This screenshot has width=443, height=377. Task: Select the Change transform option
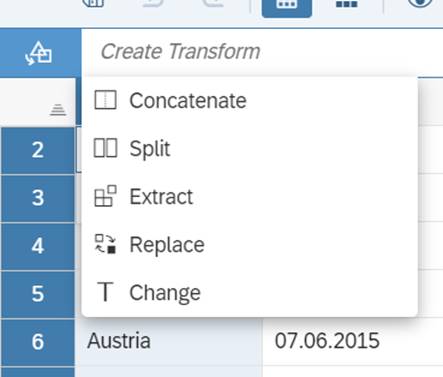coord(249,292)
